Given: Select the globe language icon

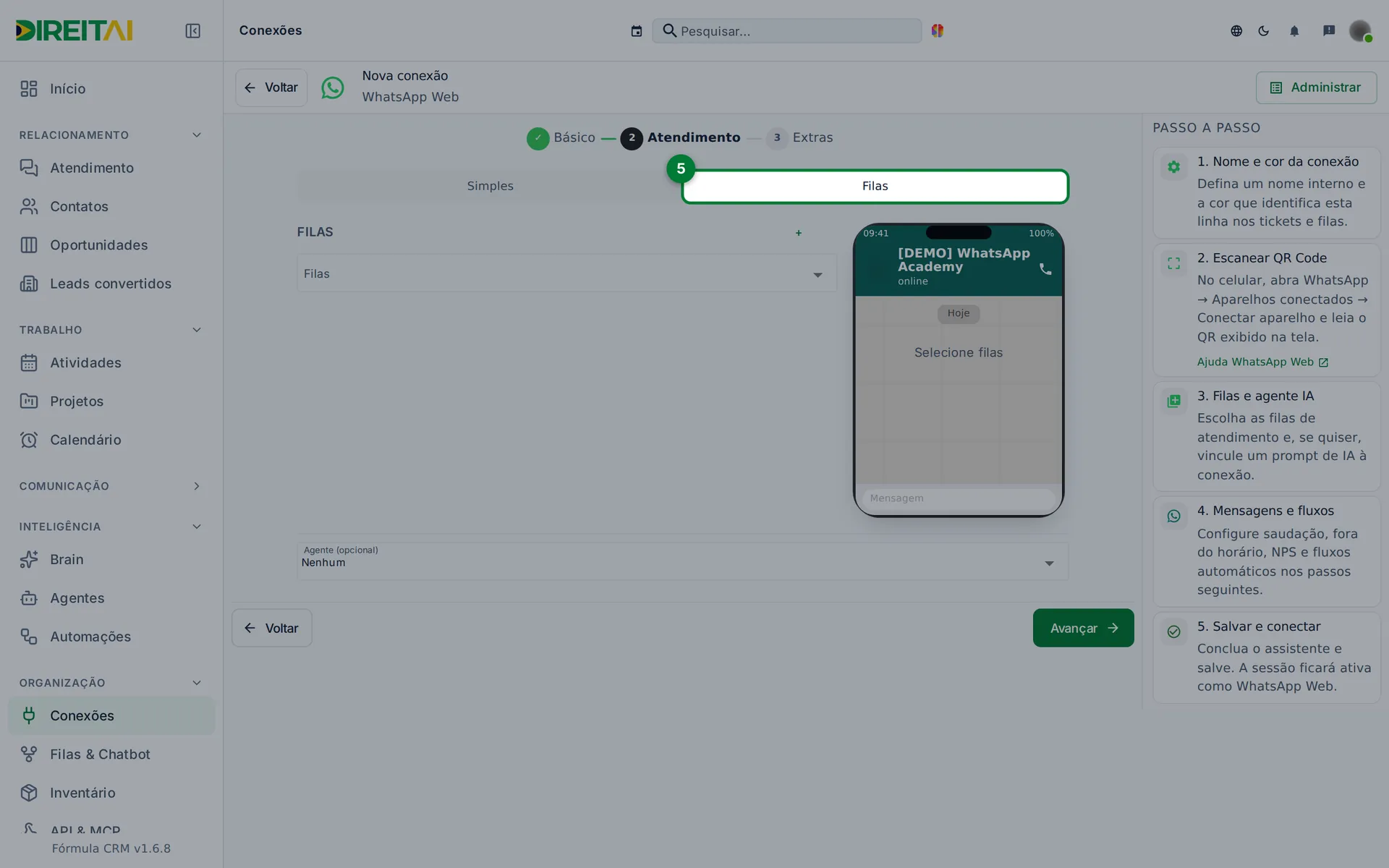Looking at the screenshot, I should (1236, 30).
